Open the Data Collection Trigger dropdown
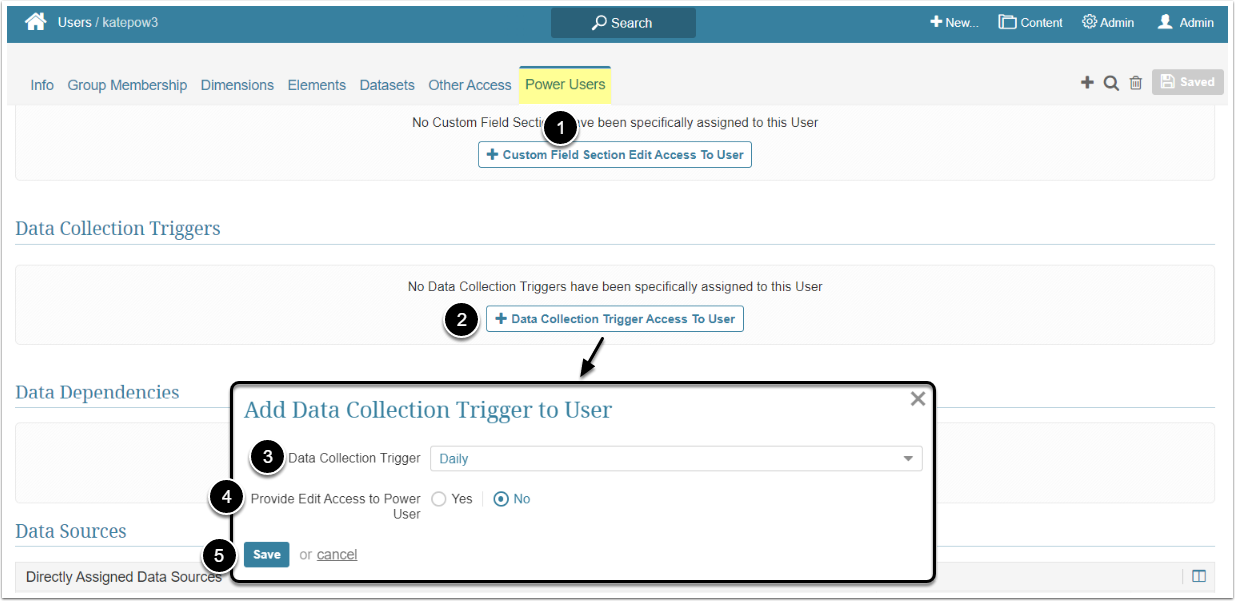Image resolution: width=1235 pixels, height=601 pixels. click(x=676, y=458)
